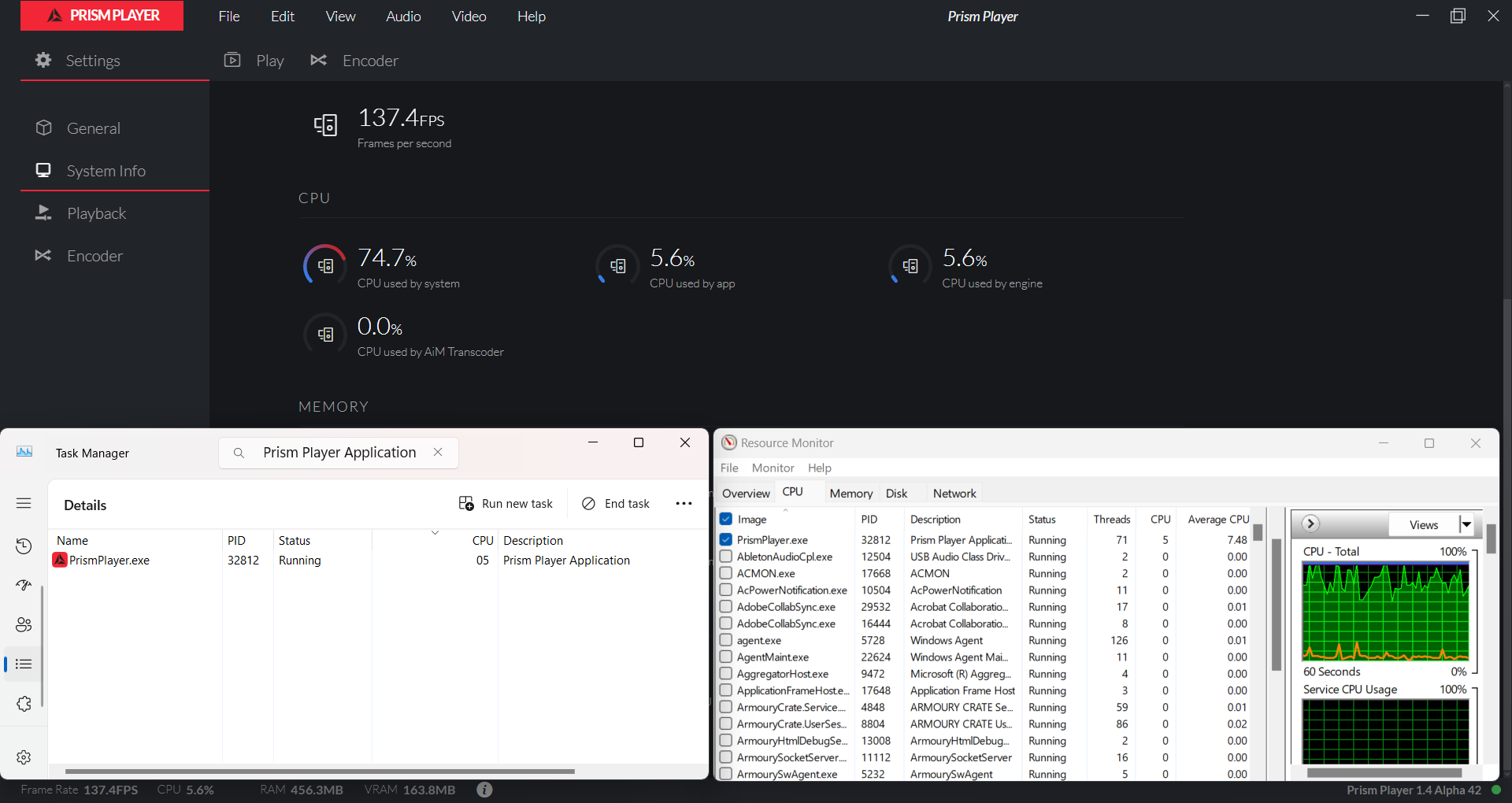Open the Monitor menu in Resource Monitor
The width and height of the screenshot is (1512, 803).
[773, 468]
